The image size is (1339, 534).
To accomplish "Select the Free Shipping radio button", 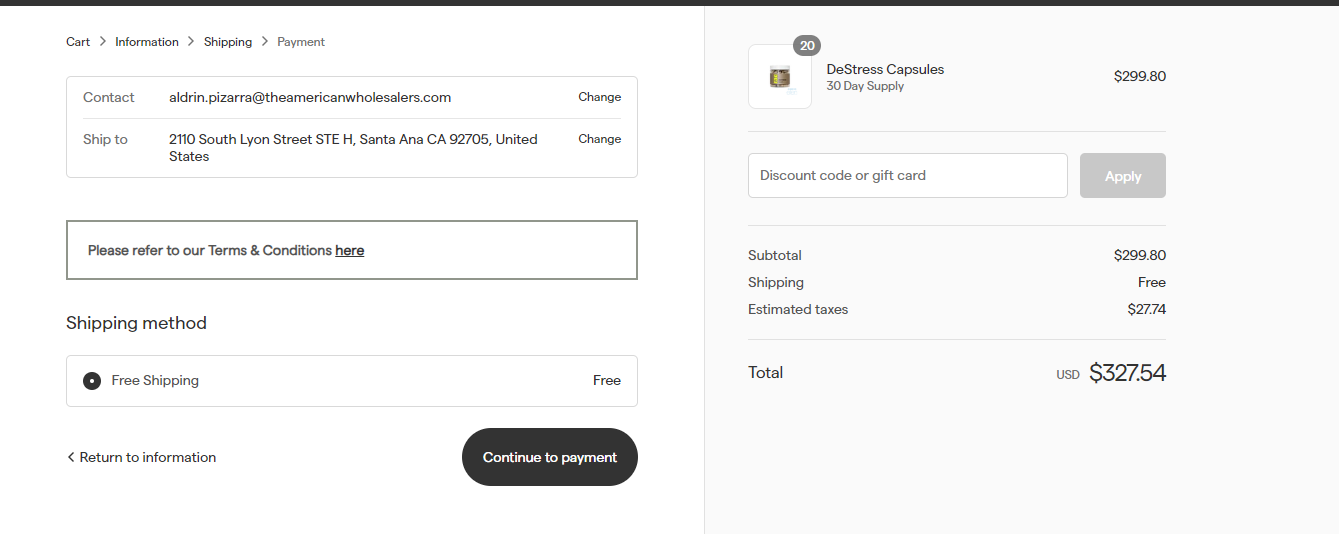I will coord(92,381).
